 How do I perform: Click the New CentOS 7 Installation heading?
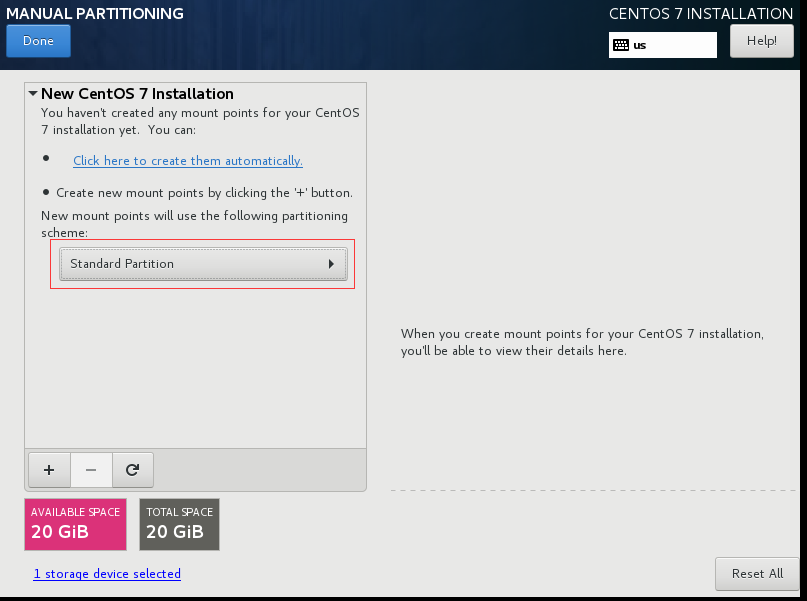[137, 94]
